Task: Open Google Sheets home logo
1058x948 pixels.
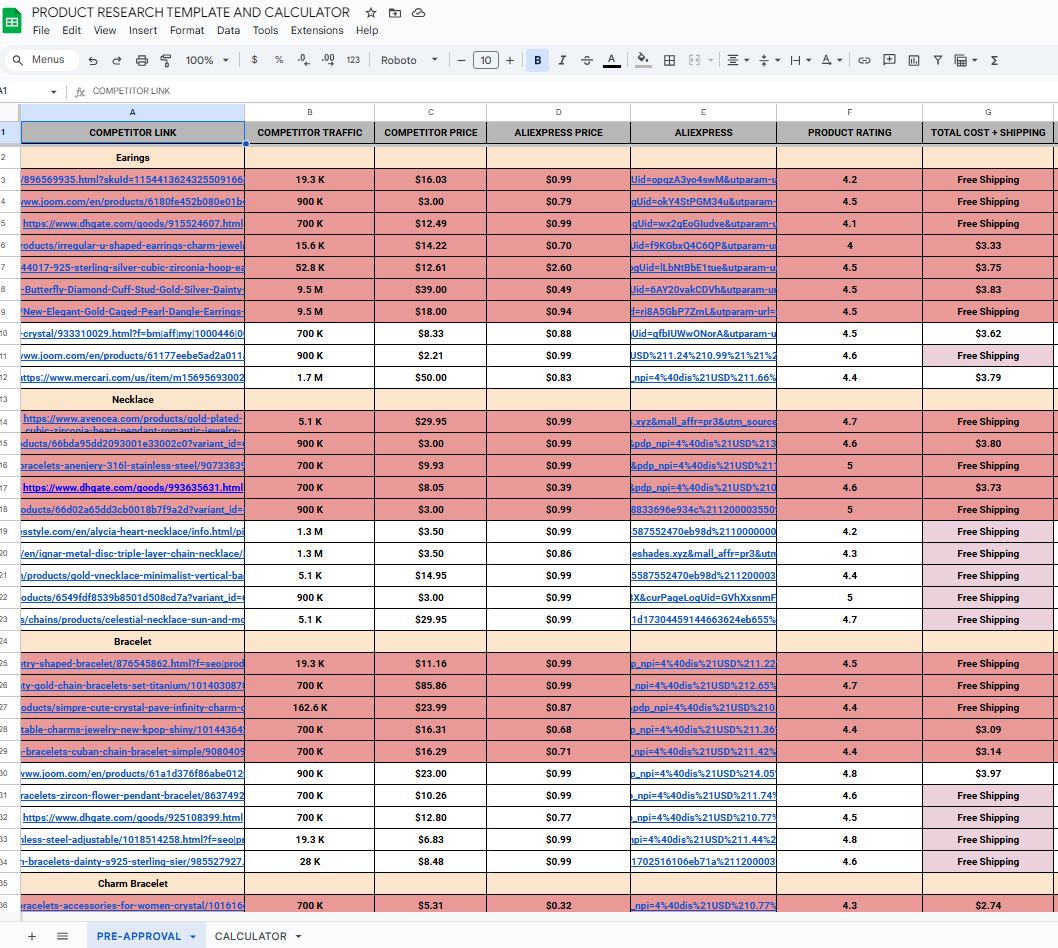Action: pos(12,21)
